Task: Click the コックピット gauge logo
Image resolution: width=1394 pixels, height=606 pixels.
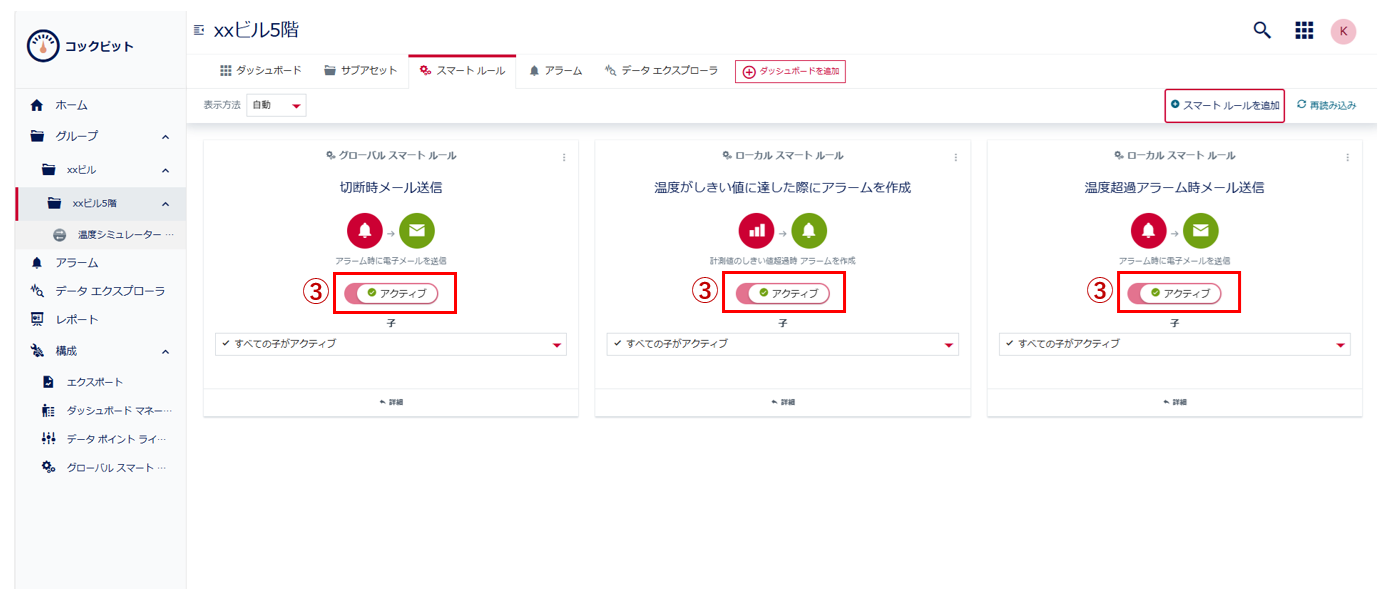Action: click(43, 46)
